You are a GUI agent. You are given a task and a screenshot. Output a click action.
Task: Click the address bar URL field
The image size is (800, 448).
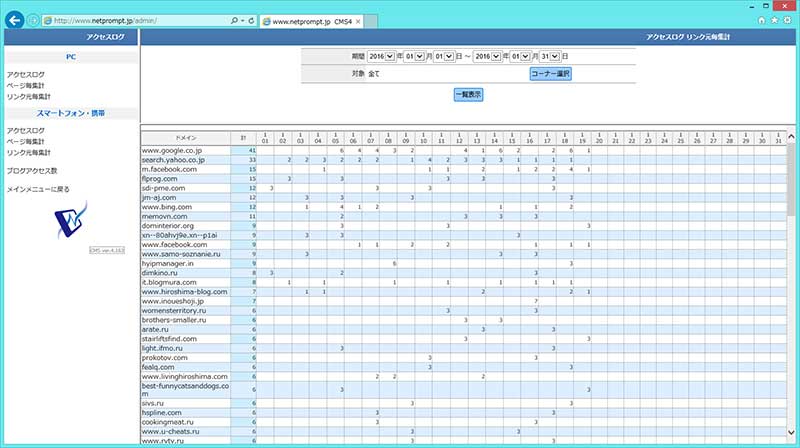136,21
